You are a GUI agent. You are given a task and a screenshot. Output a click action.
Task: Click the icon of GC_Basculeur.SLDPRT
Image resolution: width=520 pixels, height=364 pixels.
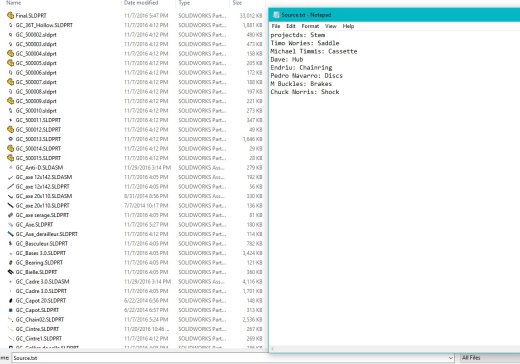tap(10, 243)
